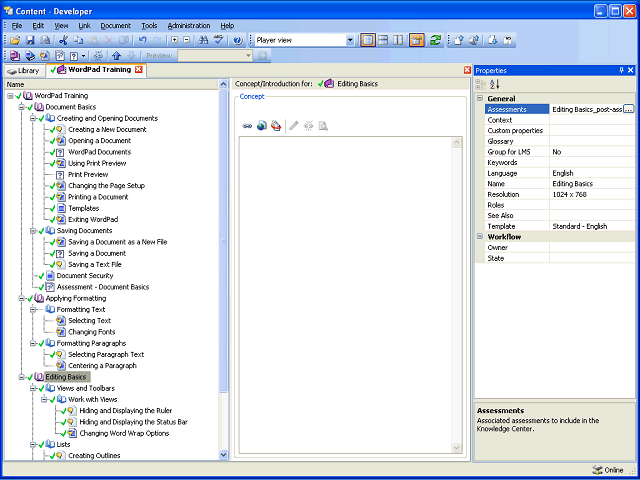Collapse the Workflow properties category
Image resolution: width=640 pixels, height=480 pixels.
(480, 236)
